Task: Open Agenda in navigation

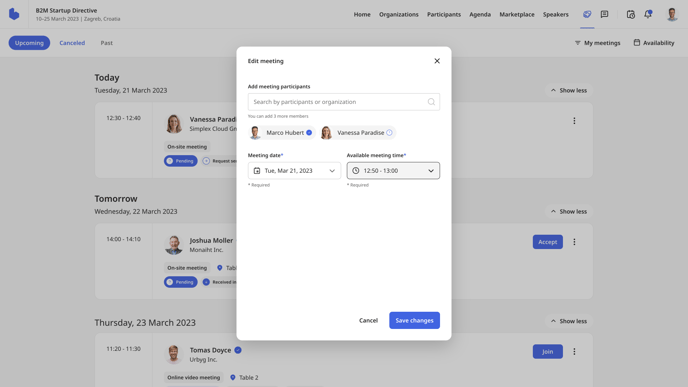Action: [x=480, y=14]
